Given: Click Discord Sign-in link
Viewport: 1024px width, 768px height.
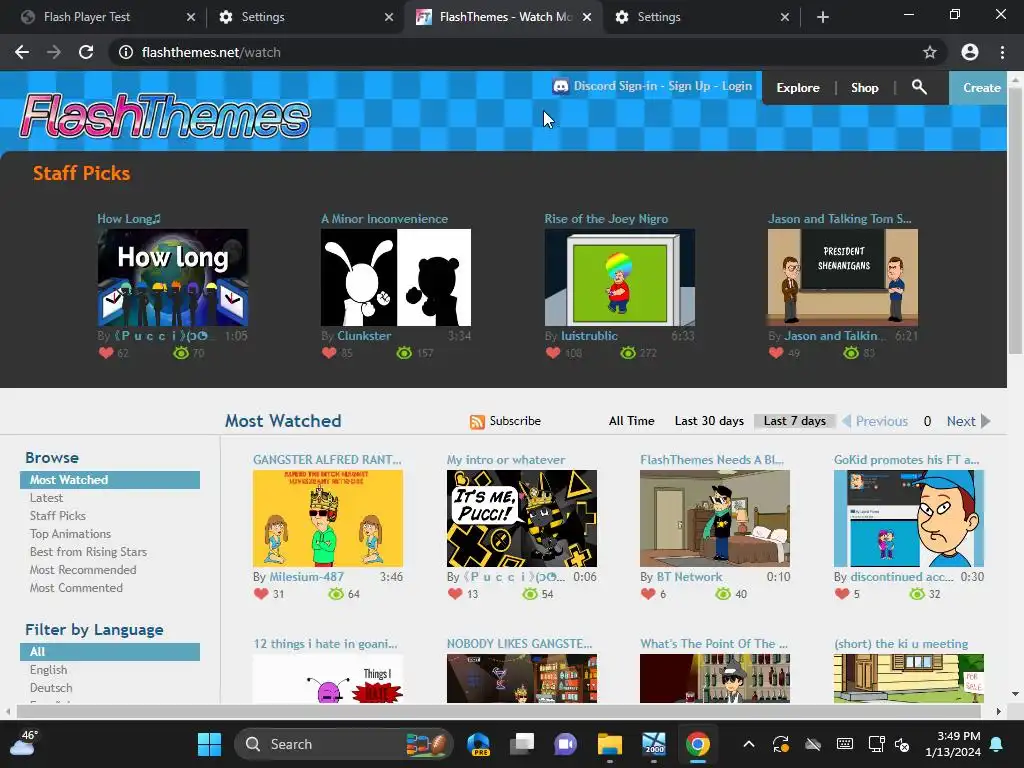Looking at the screenshot, I should [615, 86].
